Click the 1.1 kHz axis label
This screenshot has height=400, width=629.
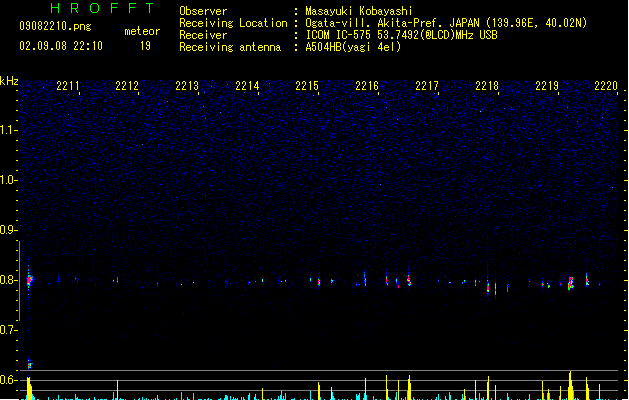(8, 130)
